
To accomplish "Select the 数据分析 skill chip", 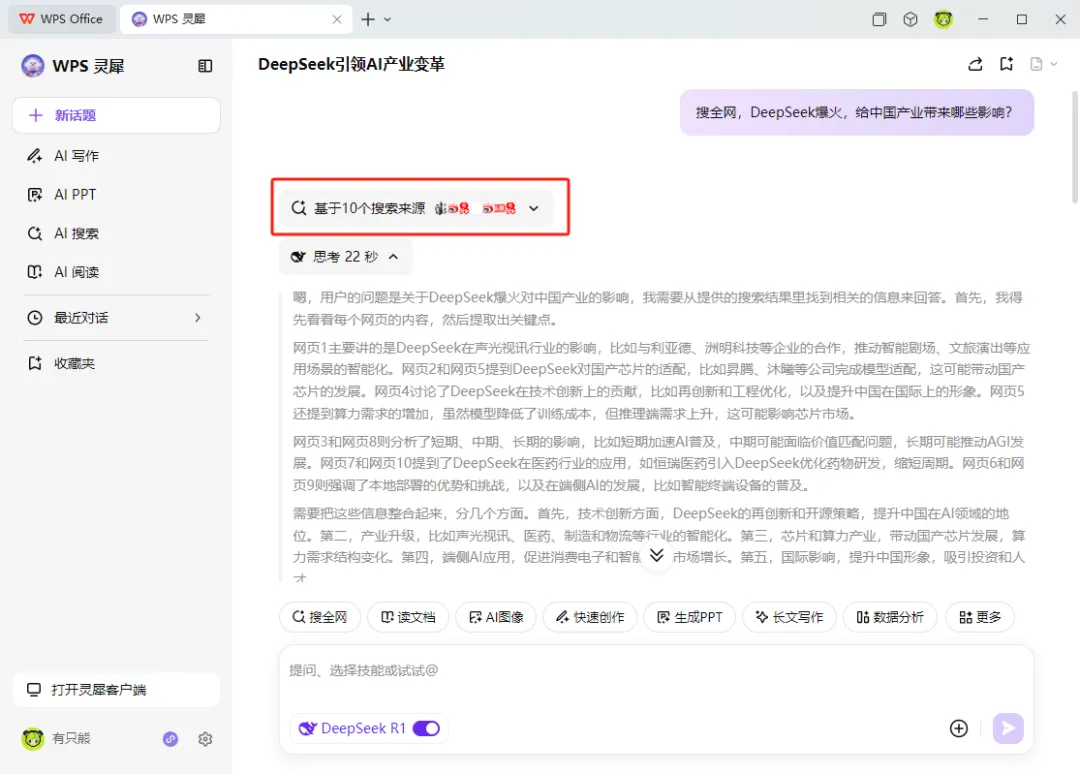I will point(890,617).
